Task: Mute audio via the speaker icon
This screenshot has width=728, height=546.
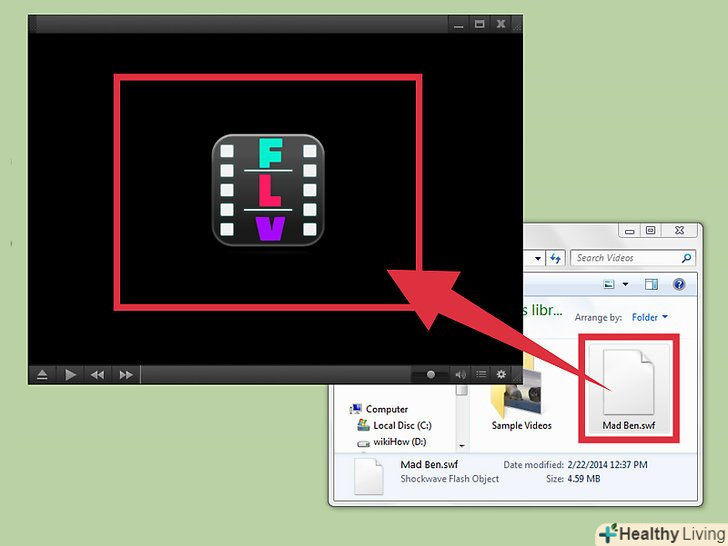Action: pyautogui.click(x=461, y=374)
